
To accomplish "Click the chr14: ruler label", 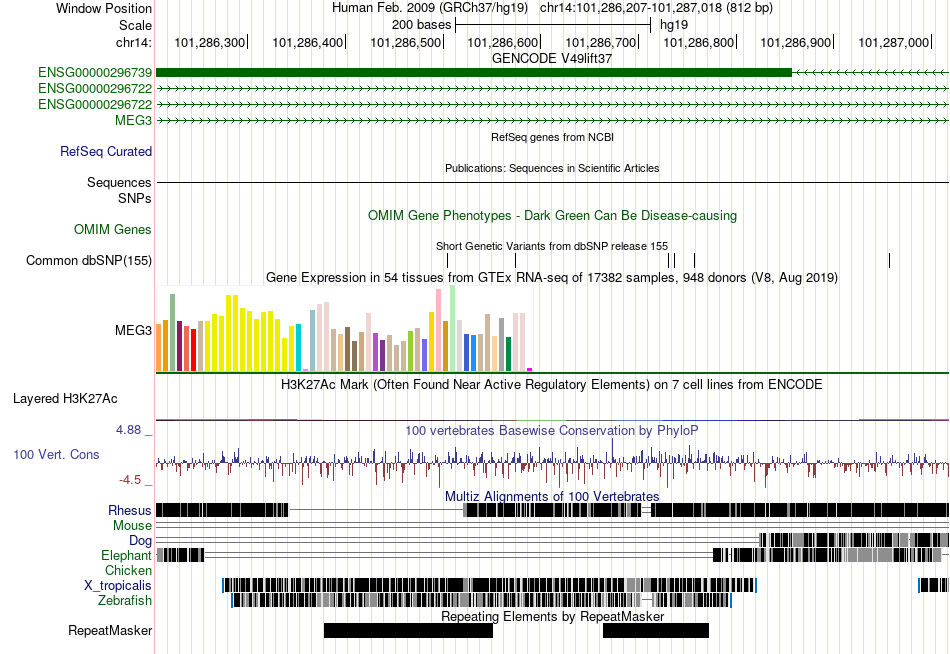I will [x=134, y=42].
